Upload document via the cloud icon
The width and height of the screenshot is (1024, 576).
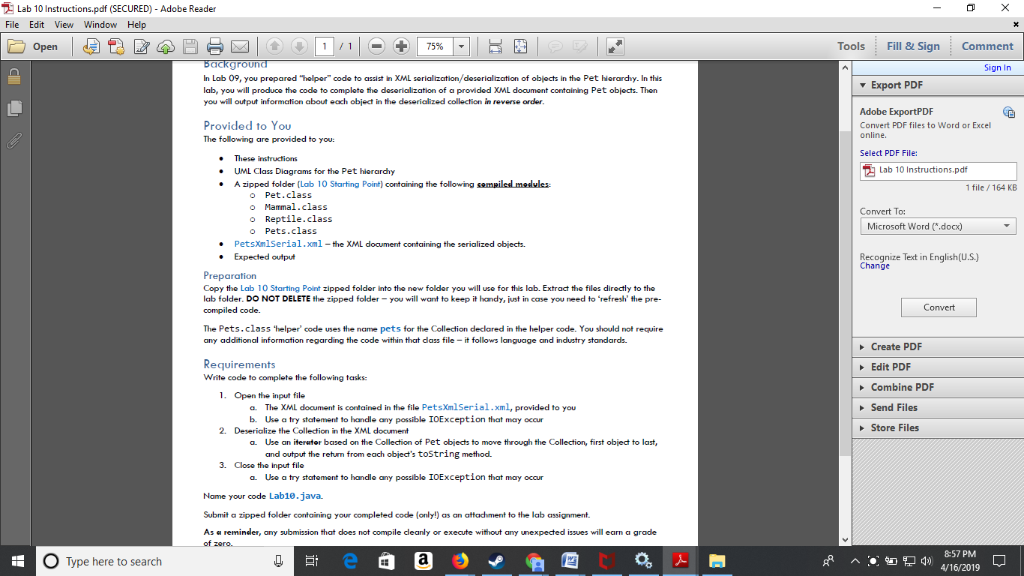(x=164, y=46)
